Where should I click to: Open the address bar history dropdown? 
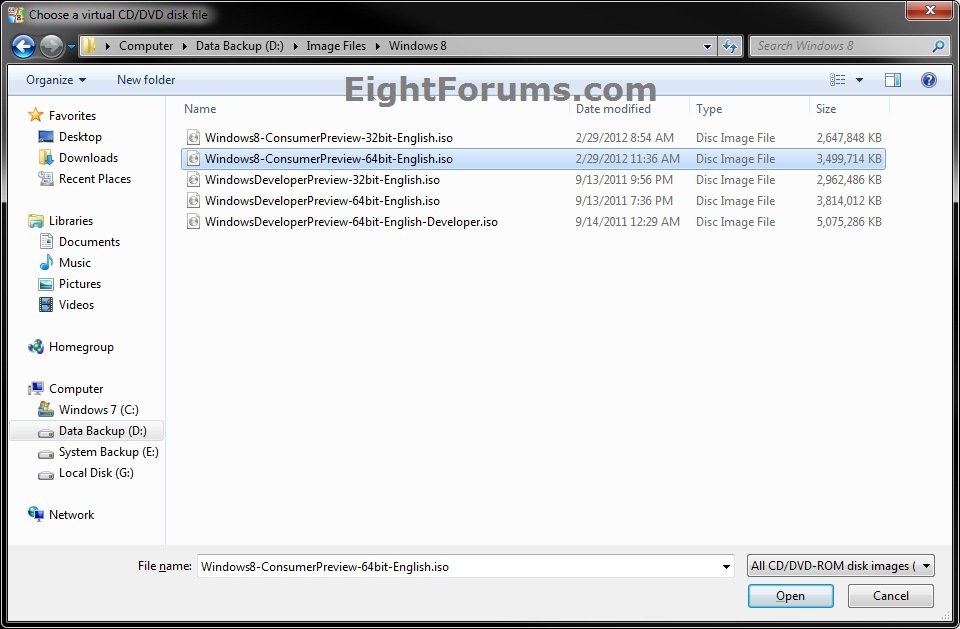(707, 47)
